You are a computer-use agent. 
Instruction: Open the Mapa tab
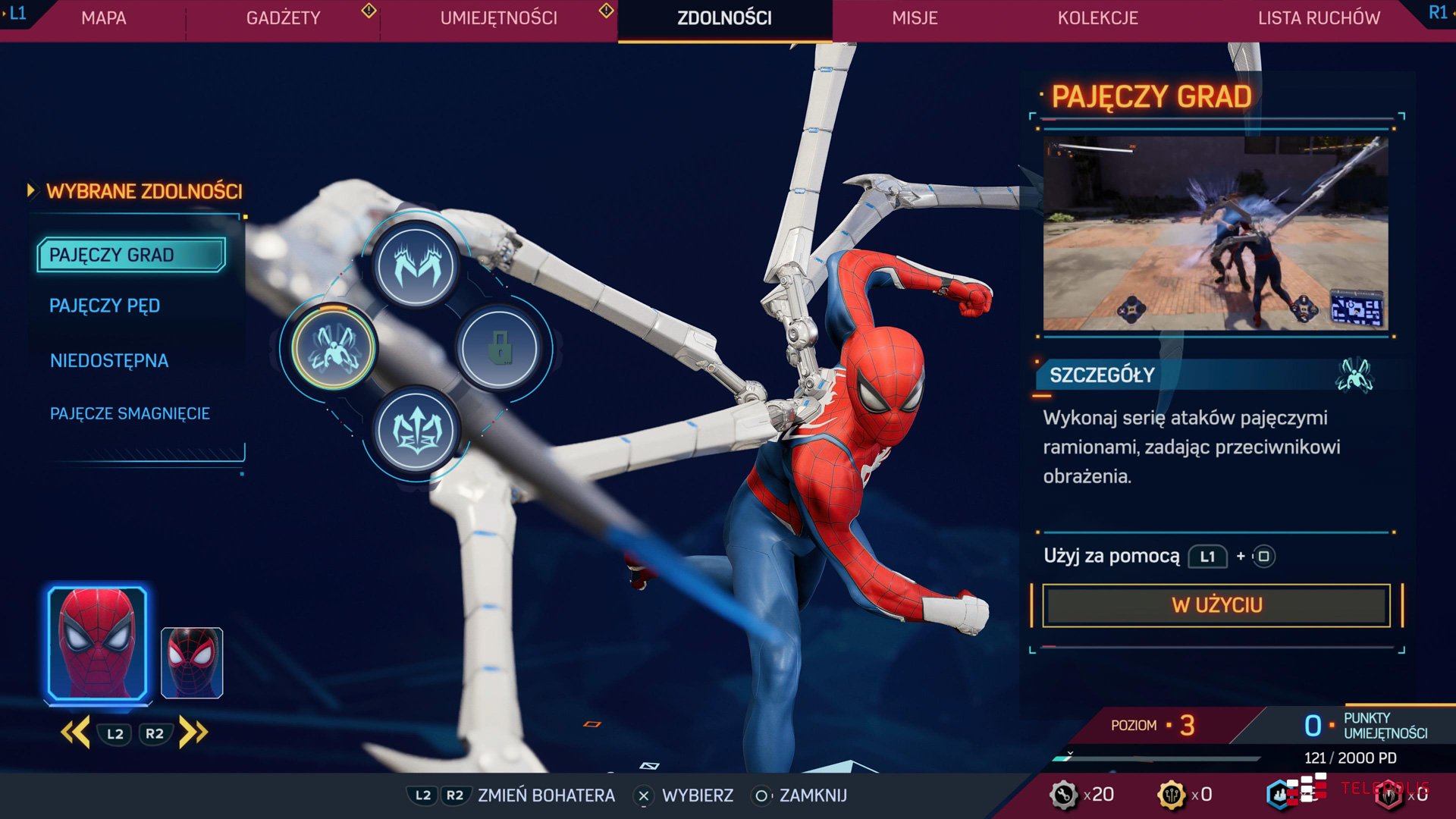pyautogui.click(x=104, y=18)
